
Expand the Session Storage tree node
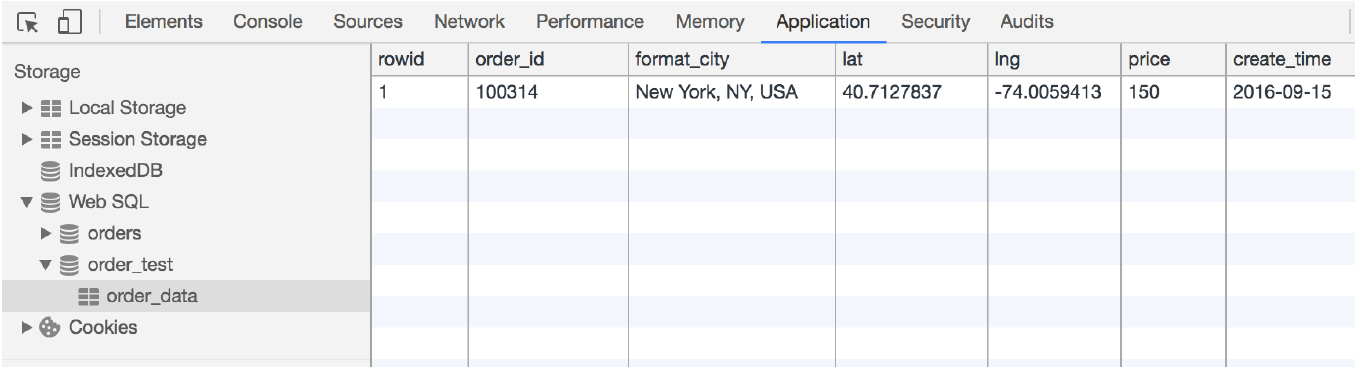tap(27, 139)
